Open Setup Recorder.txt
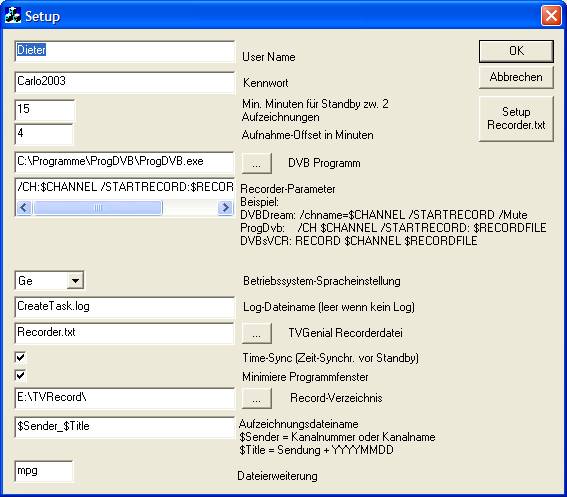The image size is (567, 497). 516,118
